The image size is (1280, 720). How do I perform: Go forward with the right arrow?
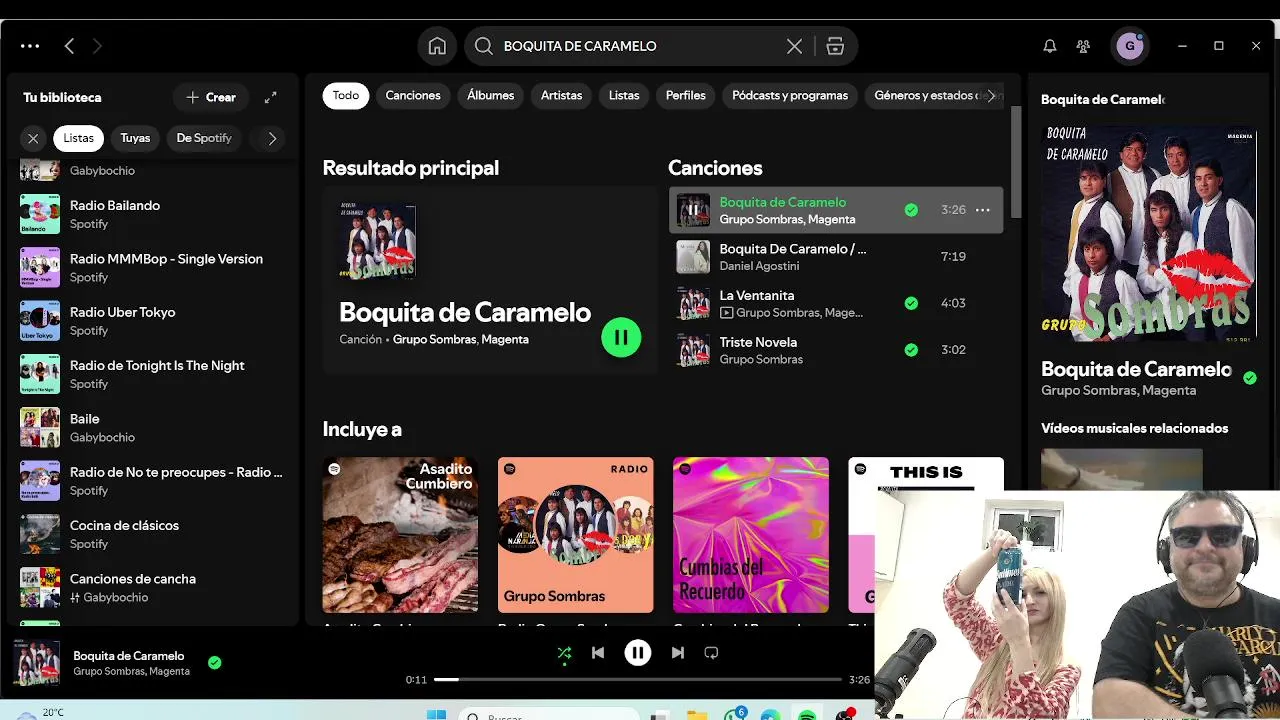point(97,46)
